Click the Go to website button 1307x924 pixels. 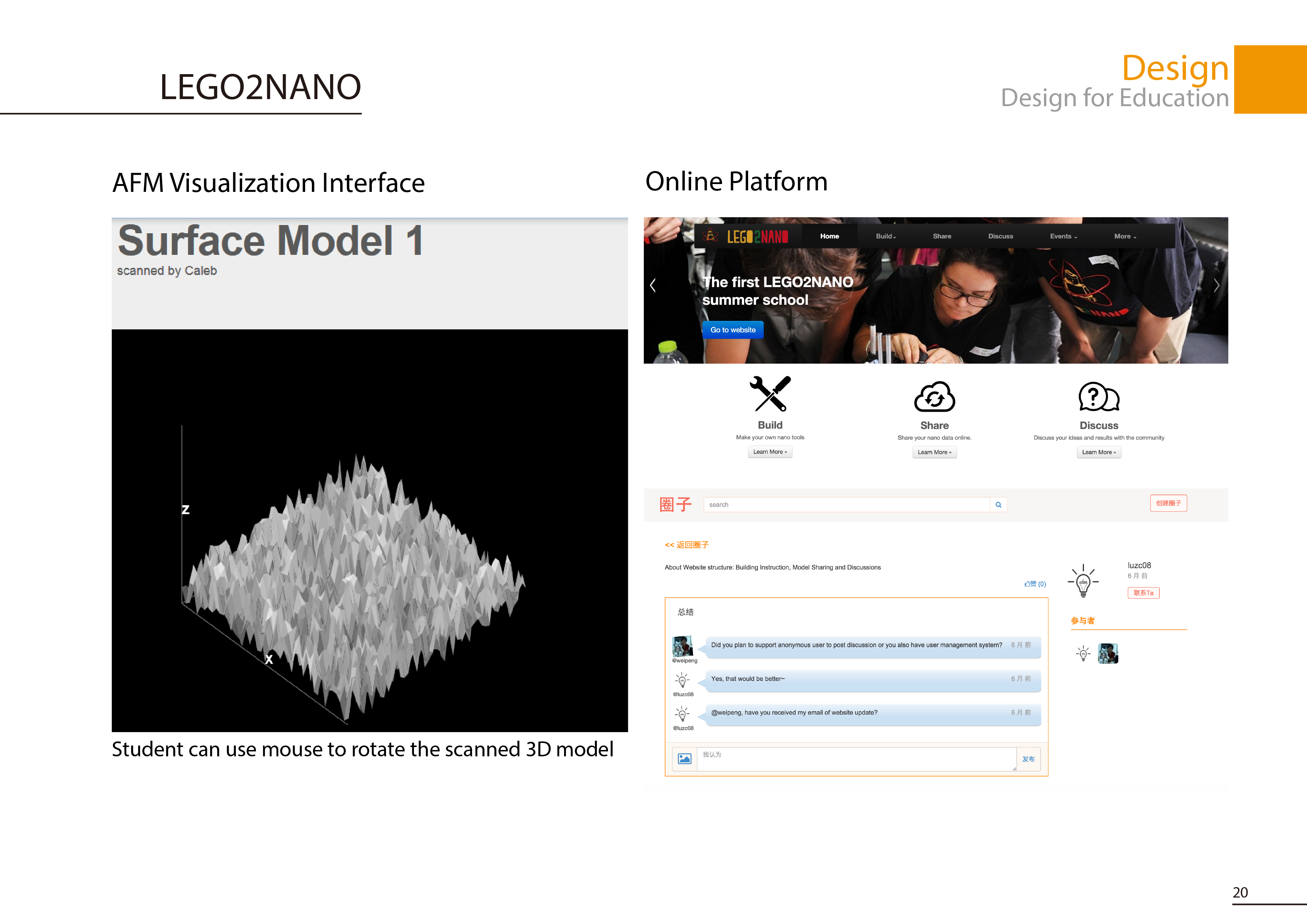(732, 330)
